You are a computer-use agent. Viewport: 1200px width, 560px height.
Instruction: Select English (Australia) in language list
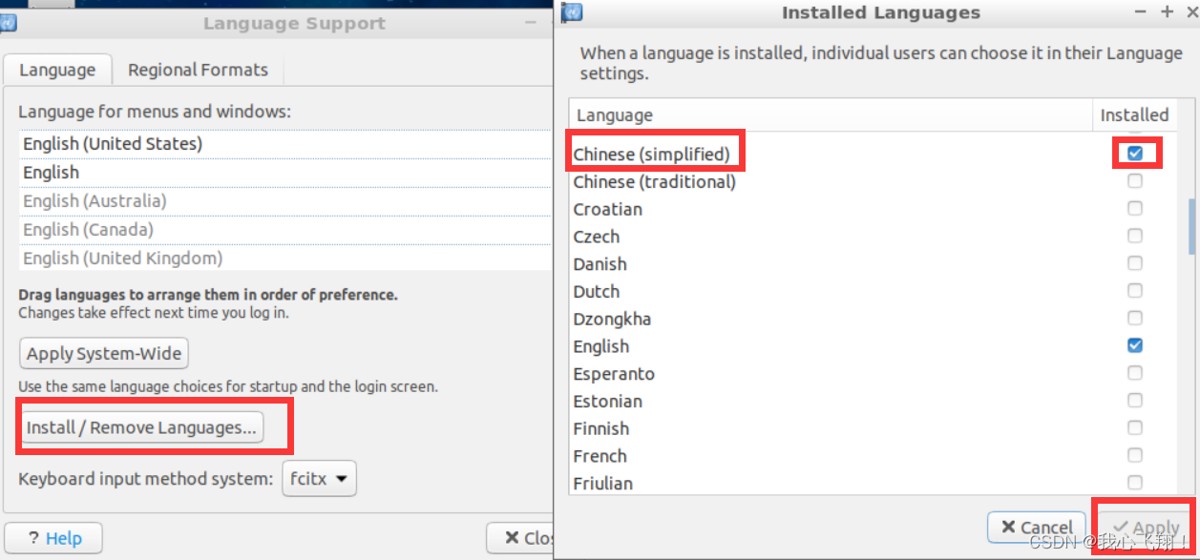click(286, 201)
